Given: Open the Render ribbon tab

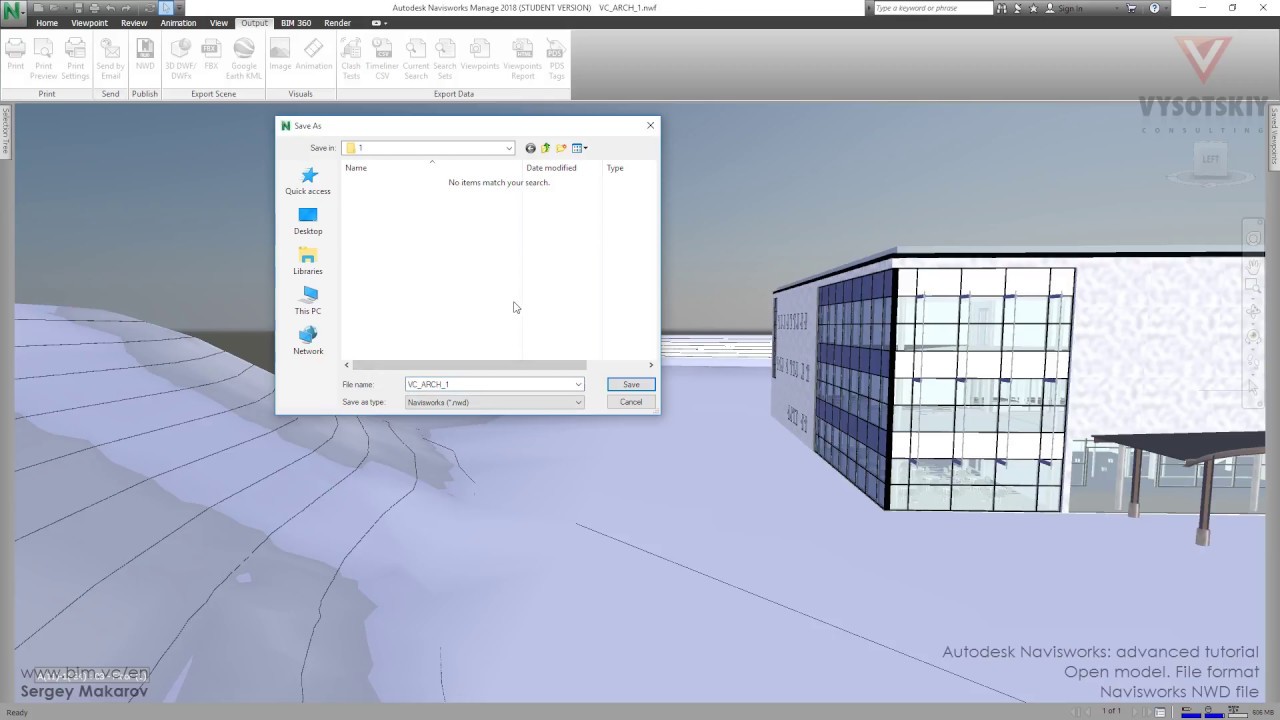Looking at the screenshot, I should point(338,23).
